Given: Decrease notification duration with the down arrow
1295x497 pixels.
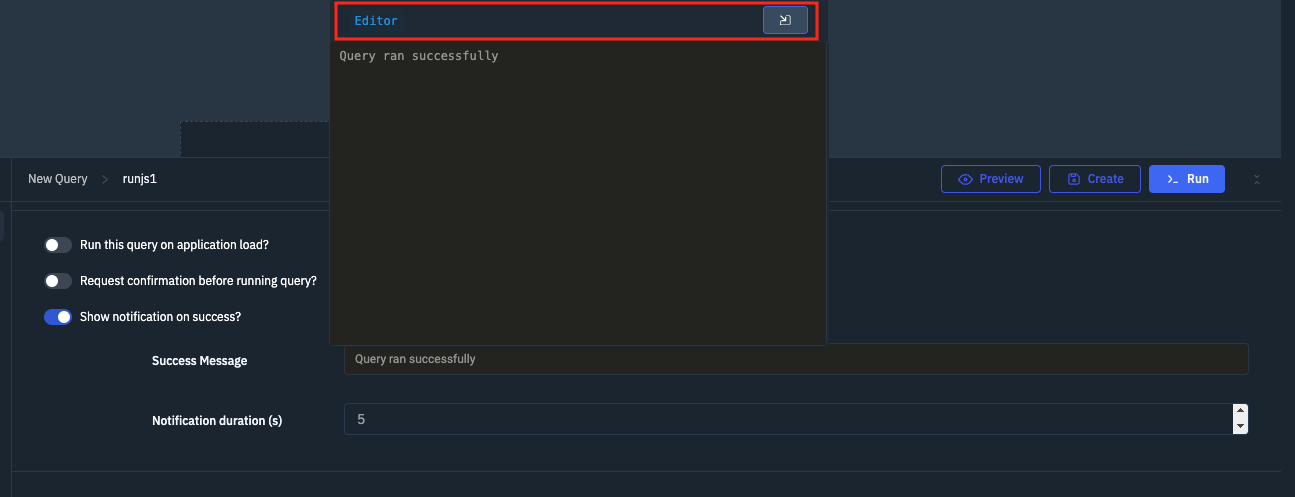Looking at the screenshot, I should pyautogui.click(x=1240, y=427).
